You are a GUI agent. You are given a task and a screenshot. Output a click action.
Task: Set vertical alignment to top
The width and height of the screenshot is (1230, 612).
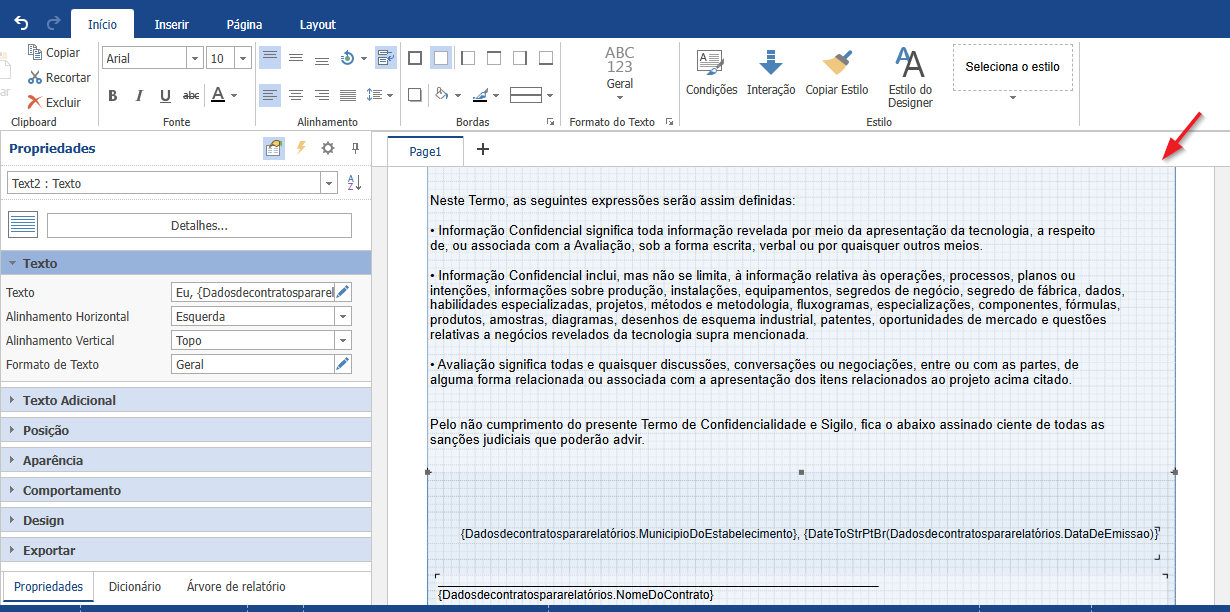[x=270, y=58]
